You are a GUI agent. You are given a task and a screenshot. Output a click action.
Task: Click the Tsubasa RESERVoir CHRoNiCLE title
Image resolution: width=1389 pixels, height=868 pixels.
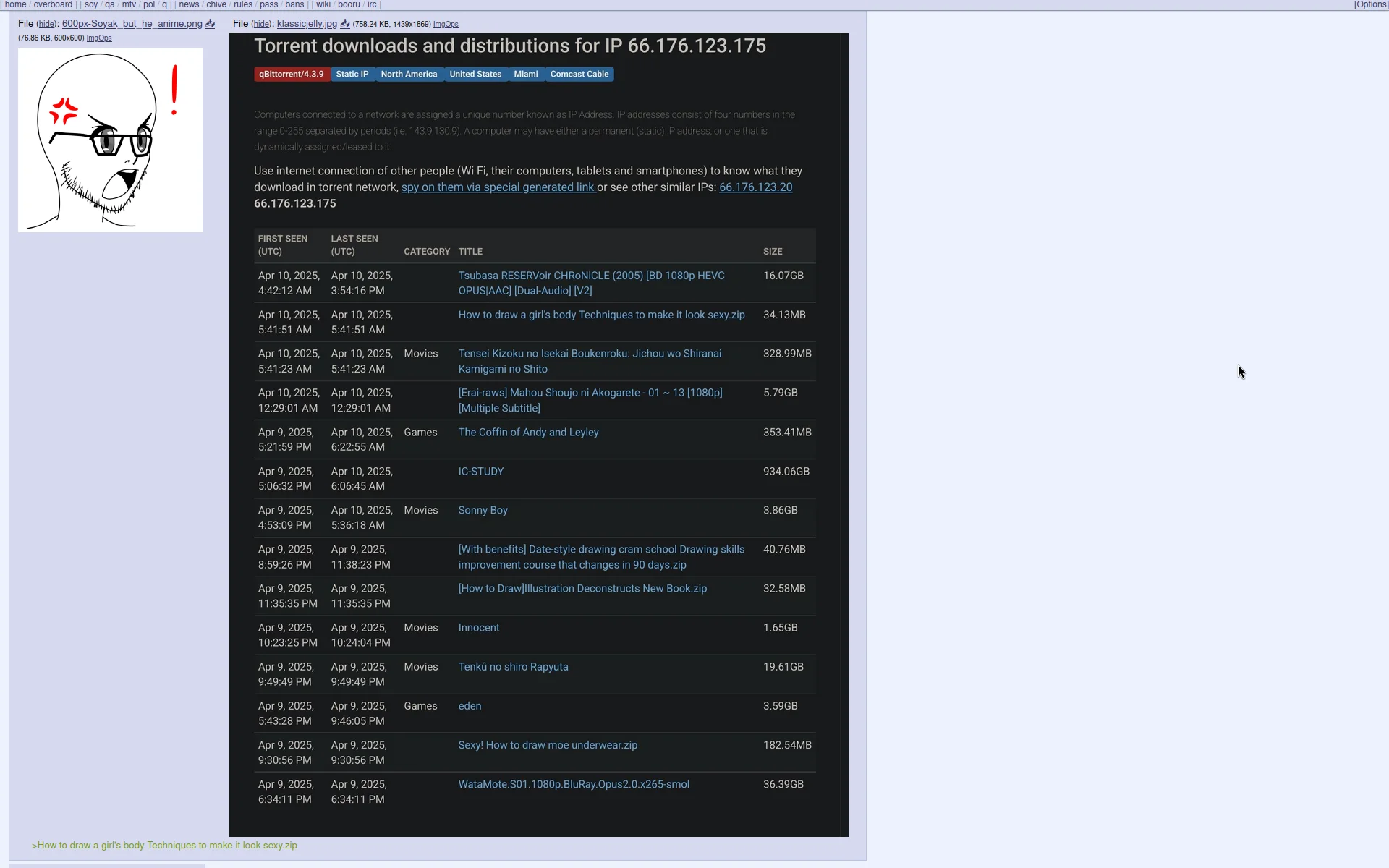(x=591, y=283)
